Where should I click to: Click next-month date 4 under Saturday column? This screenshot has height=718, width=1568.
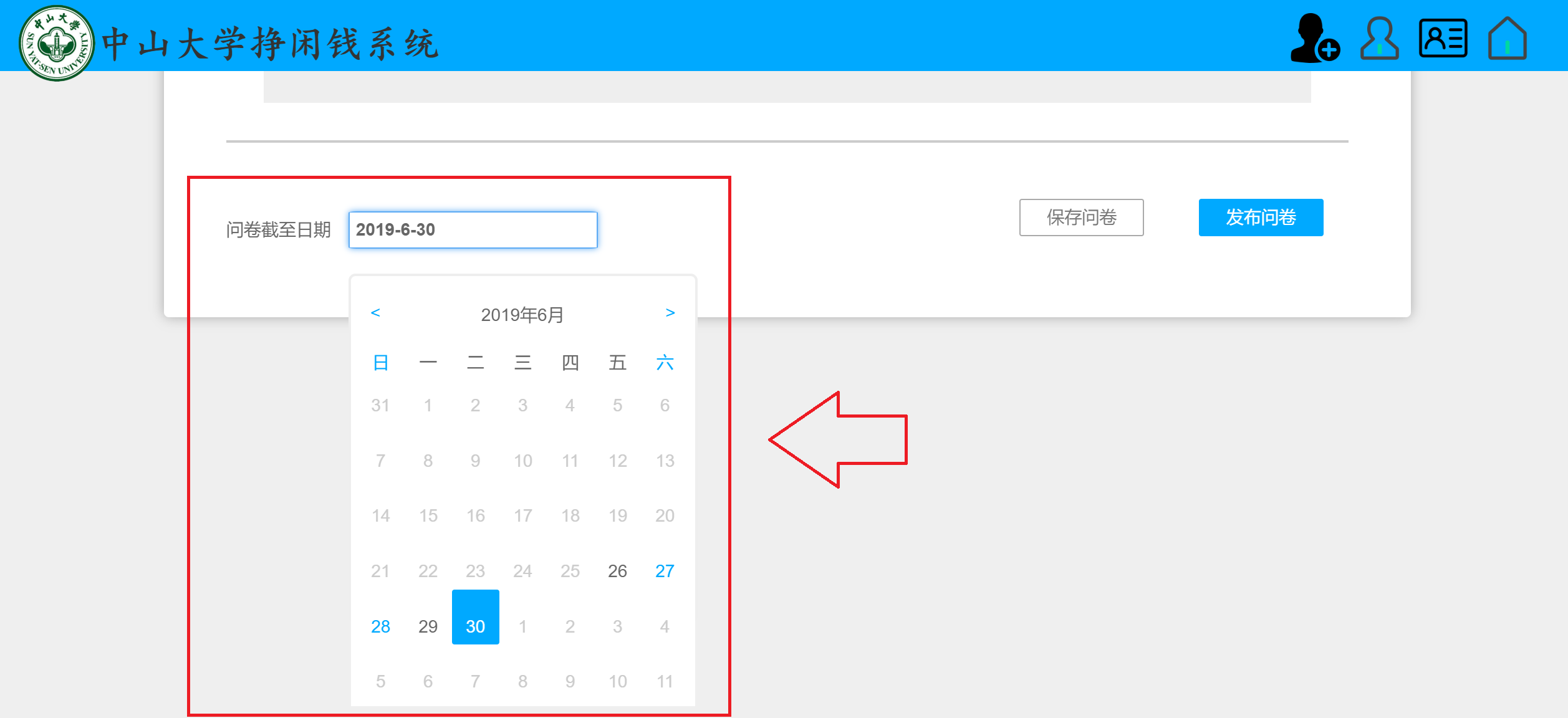point(665,626)
